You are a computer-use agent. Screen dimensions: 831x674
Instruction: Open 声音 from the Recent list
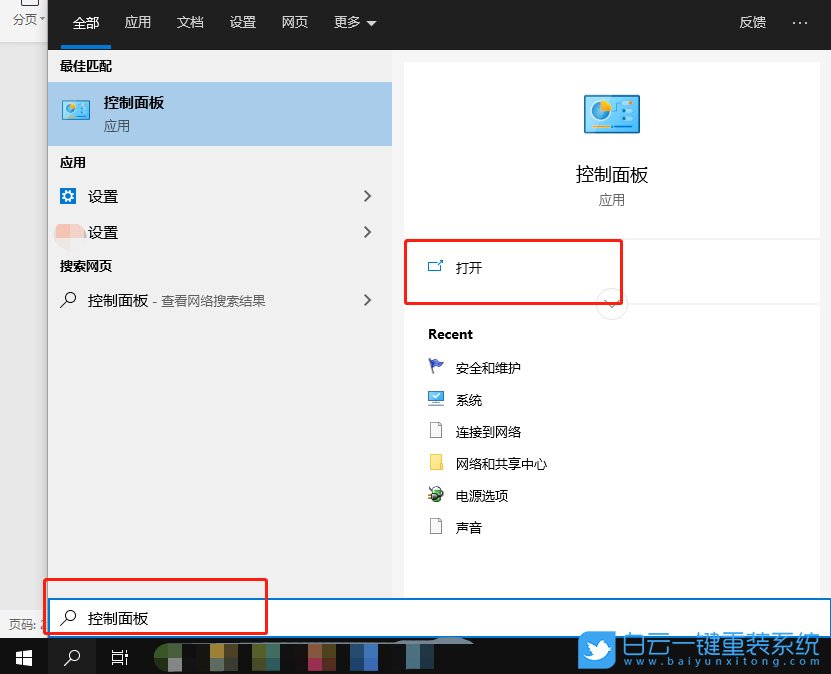(467, 527)
